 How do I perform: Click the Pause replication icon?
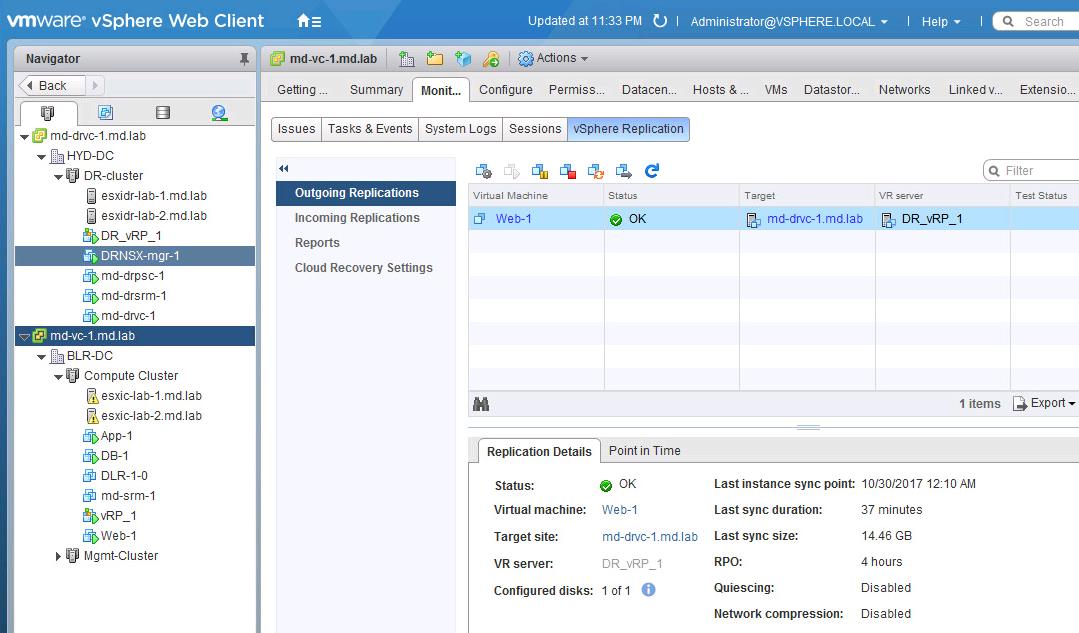click(540, 171)
